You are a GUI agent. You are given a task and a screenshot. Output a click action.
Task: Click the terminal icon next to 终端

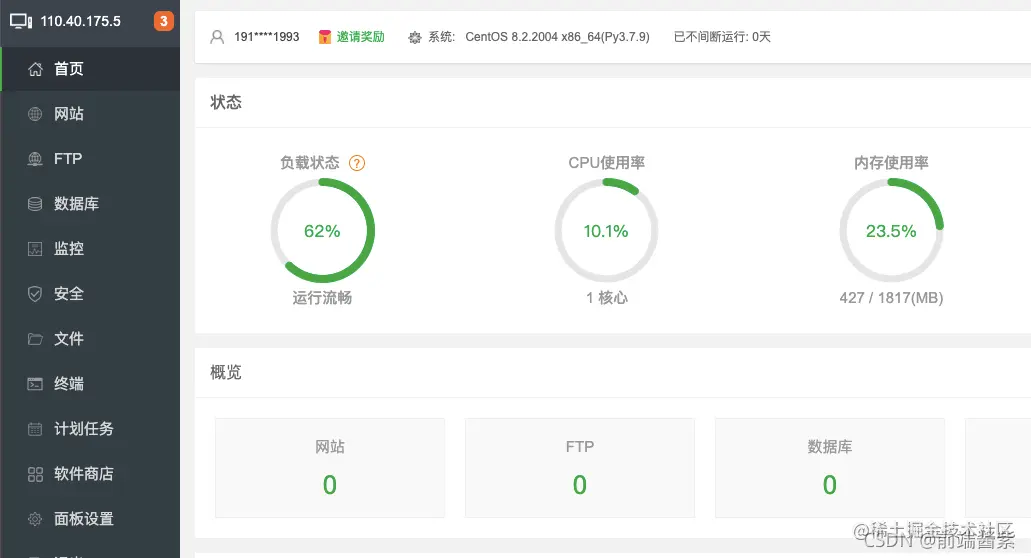(36, 384)
